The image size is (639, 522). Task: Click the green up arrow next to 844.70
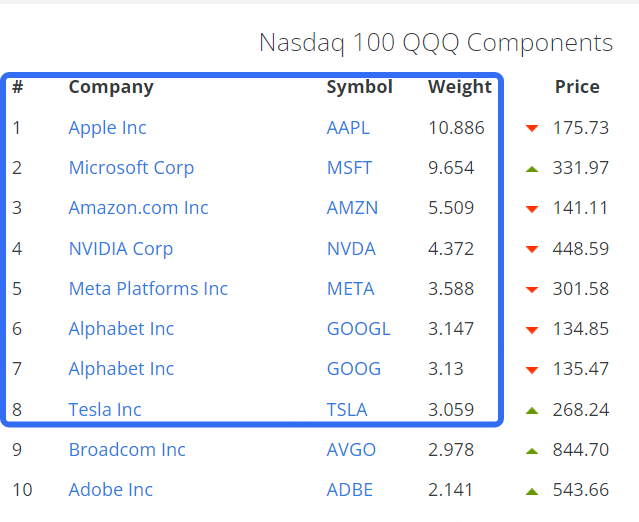(x=532, y=450)
